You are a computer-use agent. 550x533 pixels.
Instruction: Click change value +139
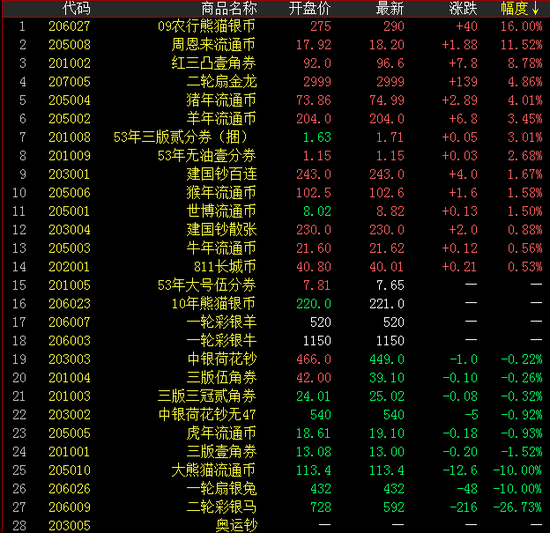tap(463, 82)
